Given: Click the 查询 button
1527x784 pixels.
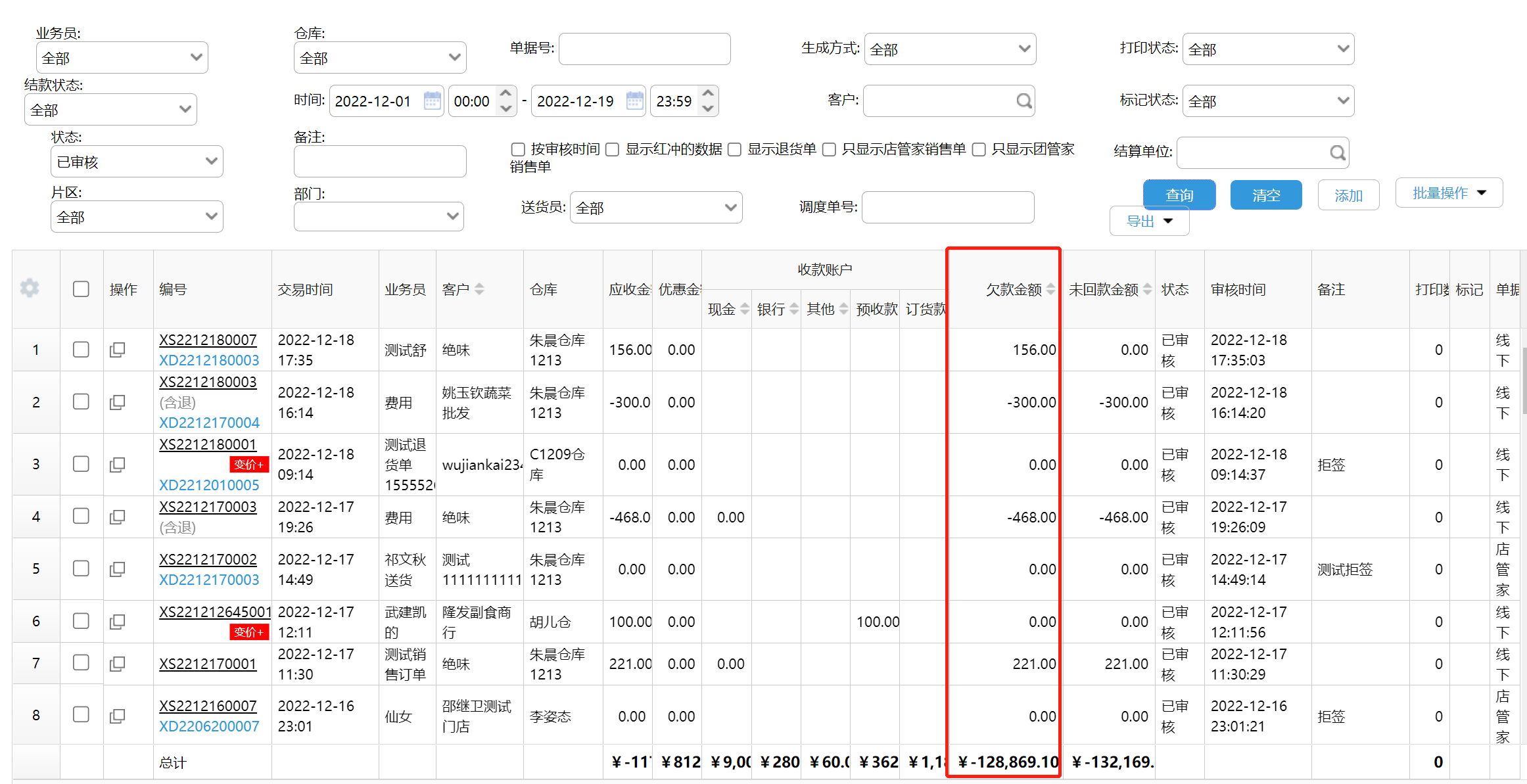Looking at the screenshot, I should (1179, 195).
